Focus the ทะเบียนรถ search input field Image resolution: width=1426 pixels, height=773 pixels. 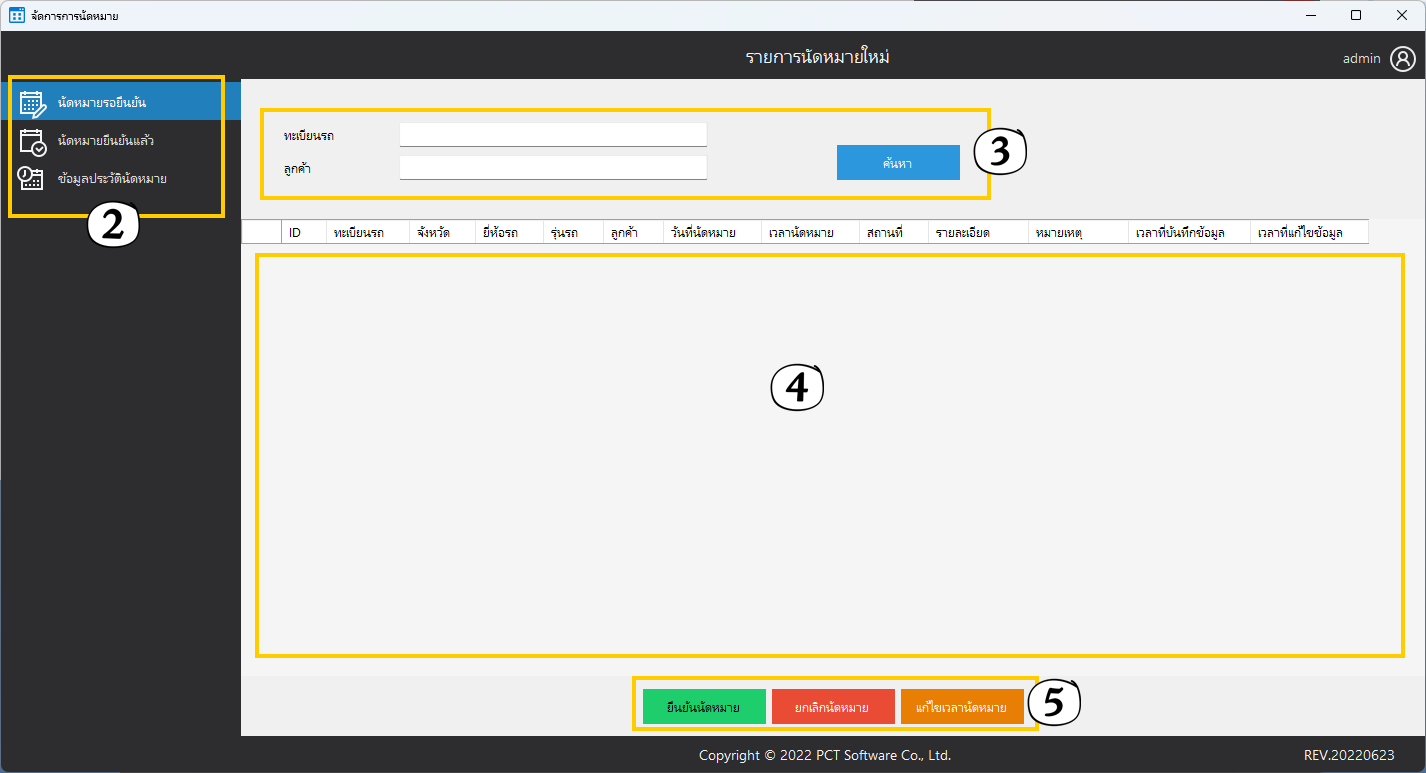[x=552, y=134]
